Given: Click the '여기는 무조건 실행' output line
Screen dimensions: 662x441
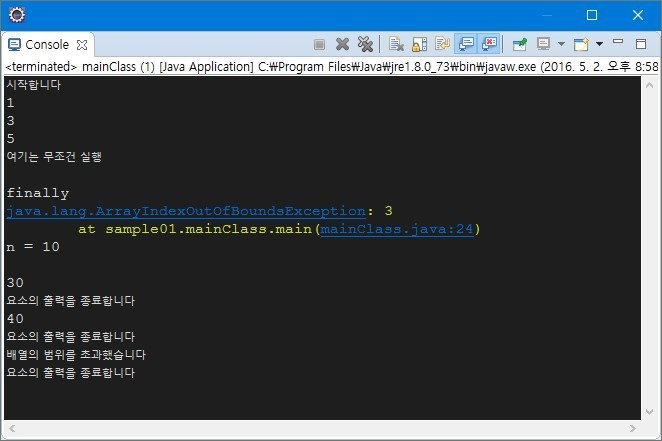Looking at the screenshot, I should coord(54,157).
